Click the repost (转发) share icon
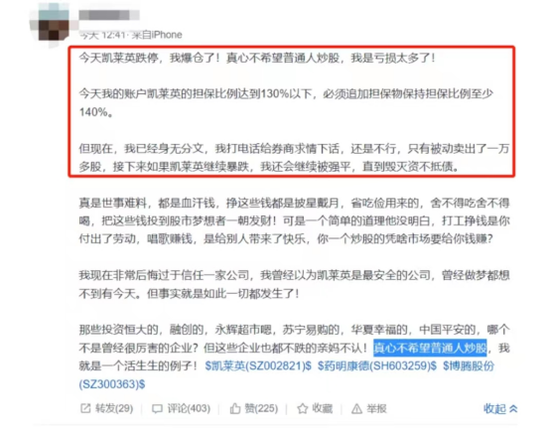The width and height of the screenshot is (550, 433). 85,408
